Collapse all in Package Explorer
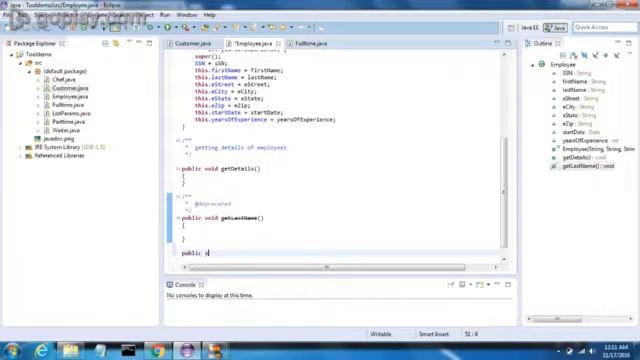This screenshot has height=360, width=640. click(x=105, y=43)
